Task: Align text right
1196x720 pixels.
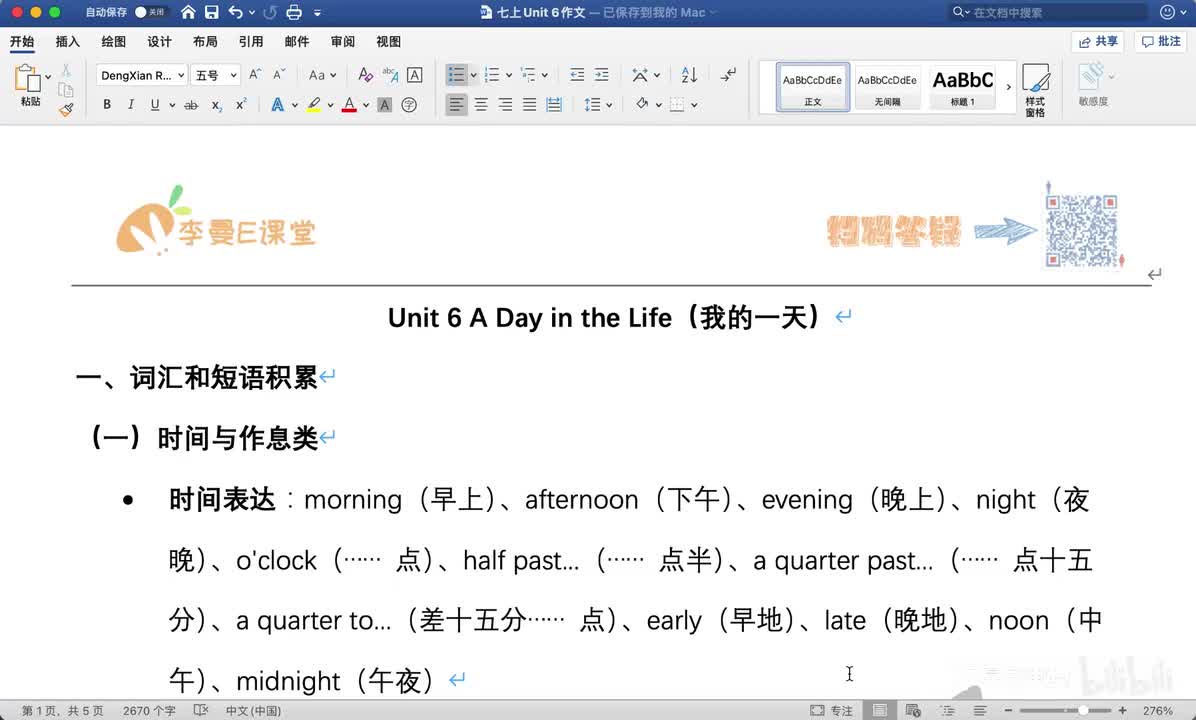Action: pos(505,104)
